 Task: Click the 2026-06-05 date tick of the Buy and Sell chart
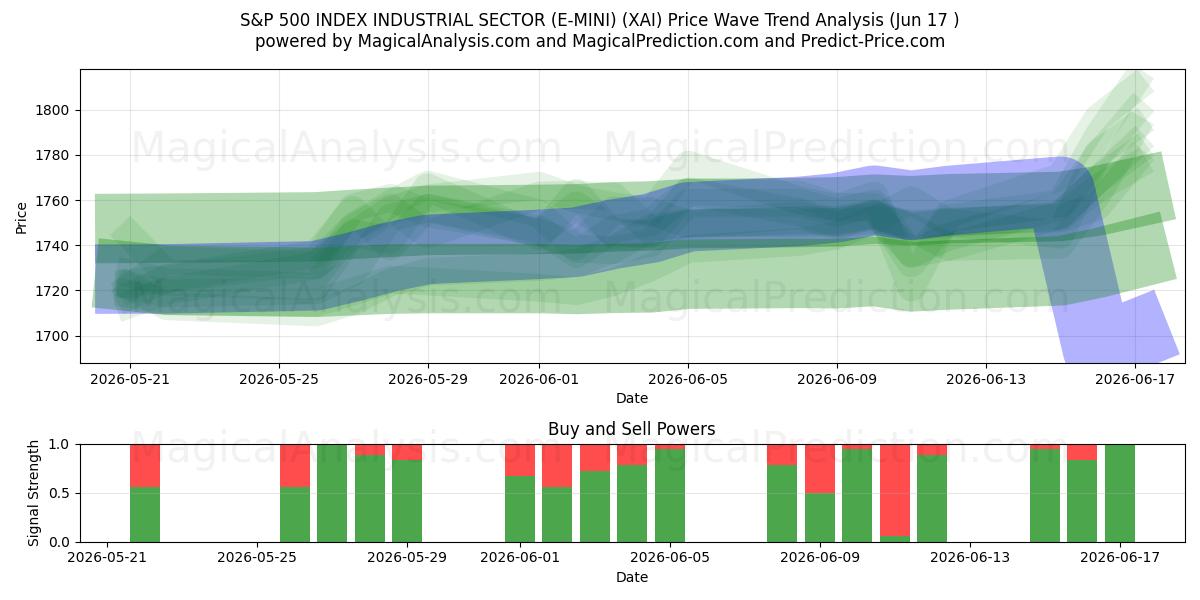[x=670, y=558]
